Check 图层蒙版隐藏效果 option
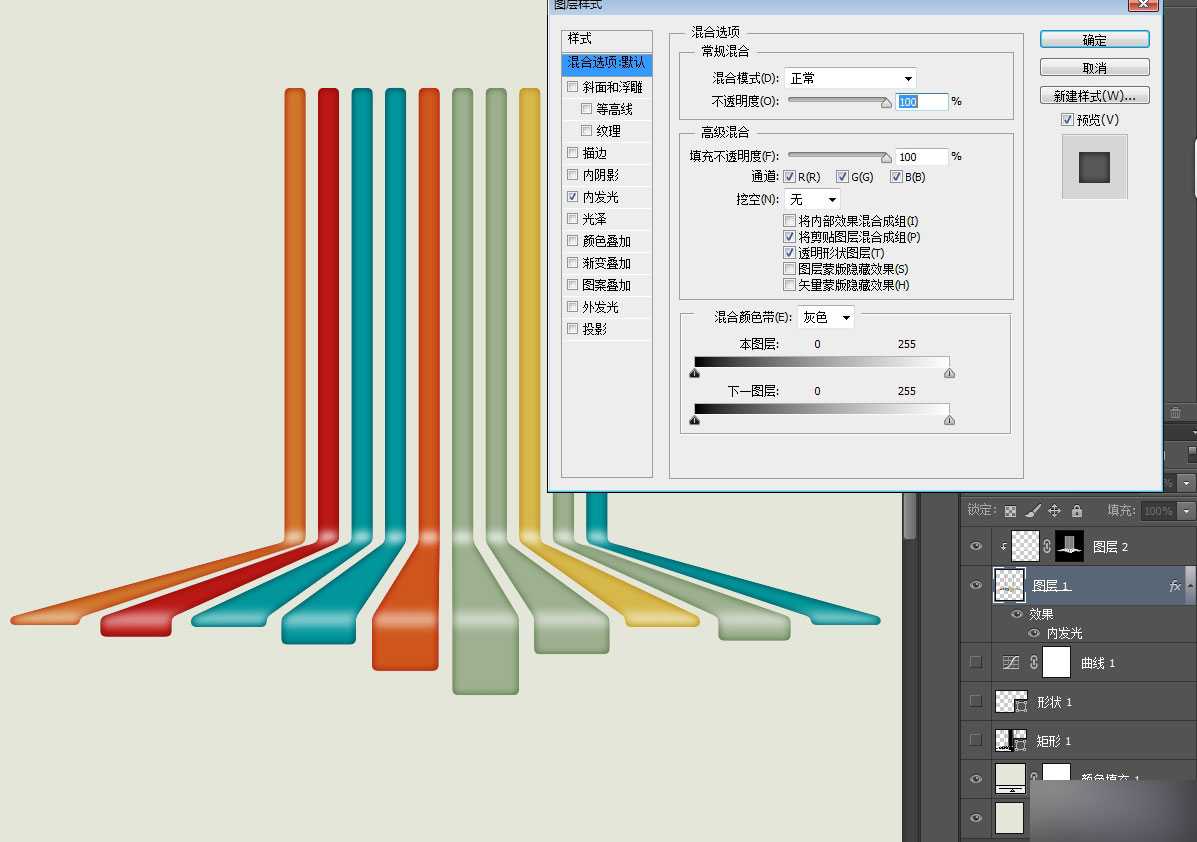The image size is (1197, 842). pos(789,269)
